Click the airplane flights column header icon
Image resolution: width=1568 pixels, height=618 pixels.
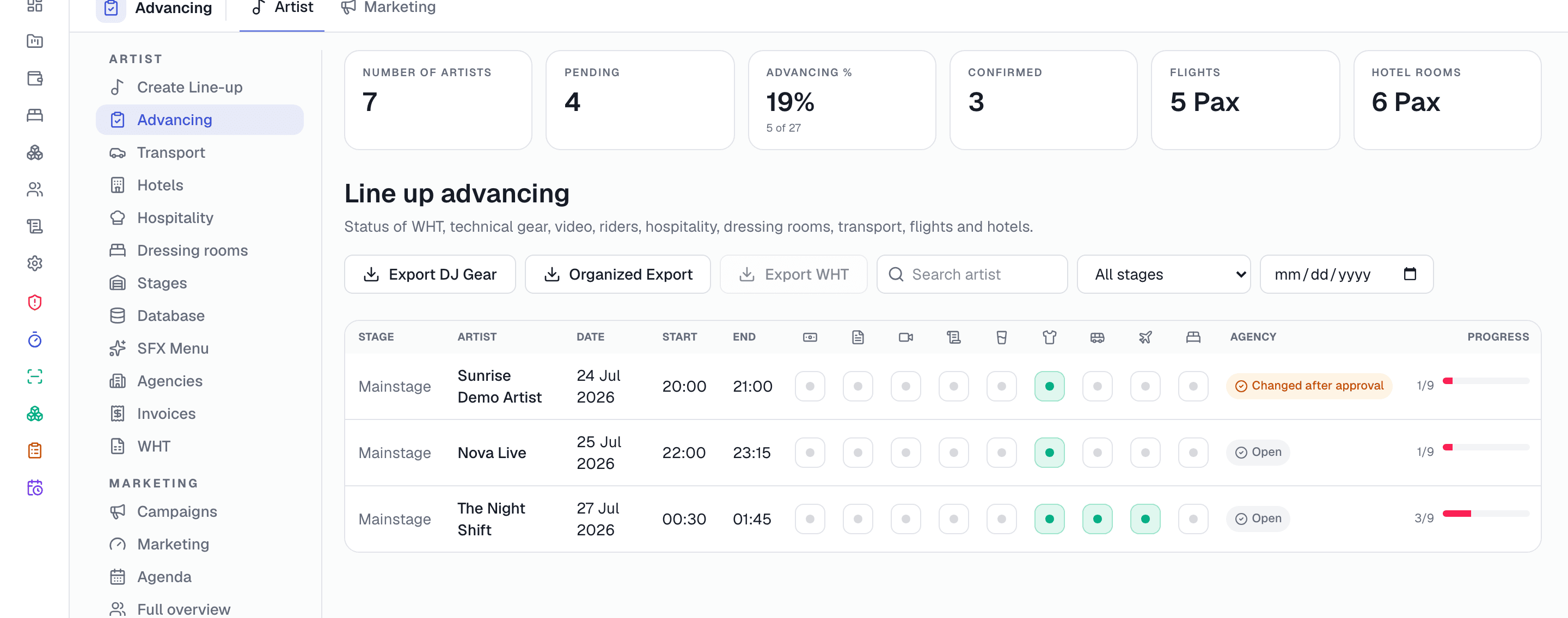click(1145, 337)
